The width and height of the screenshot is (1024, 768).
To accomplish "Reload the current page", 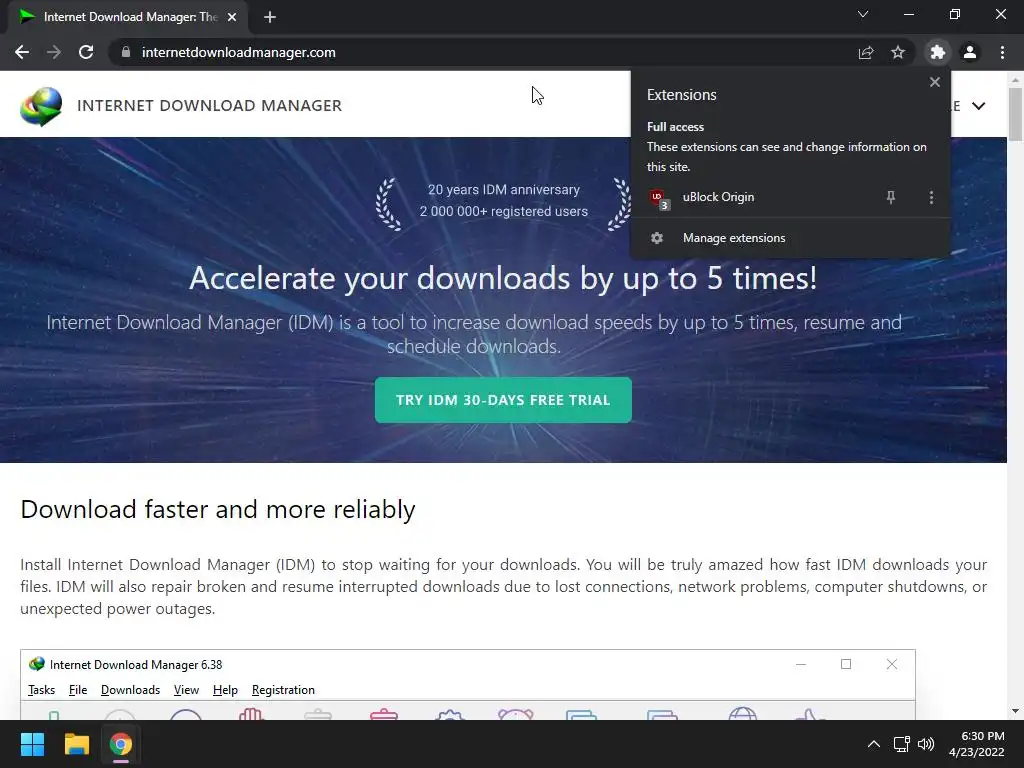I will tap(86, 52).
